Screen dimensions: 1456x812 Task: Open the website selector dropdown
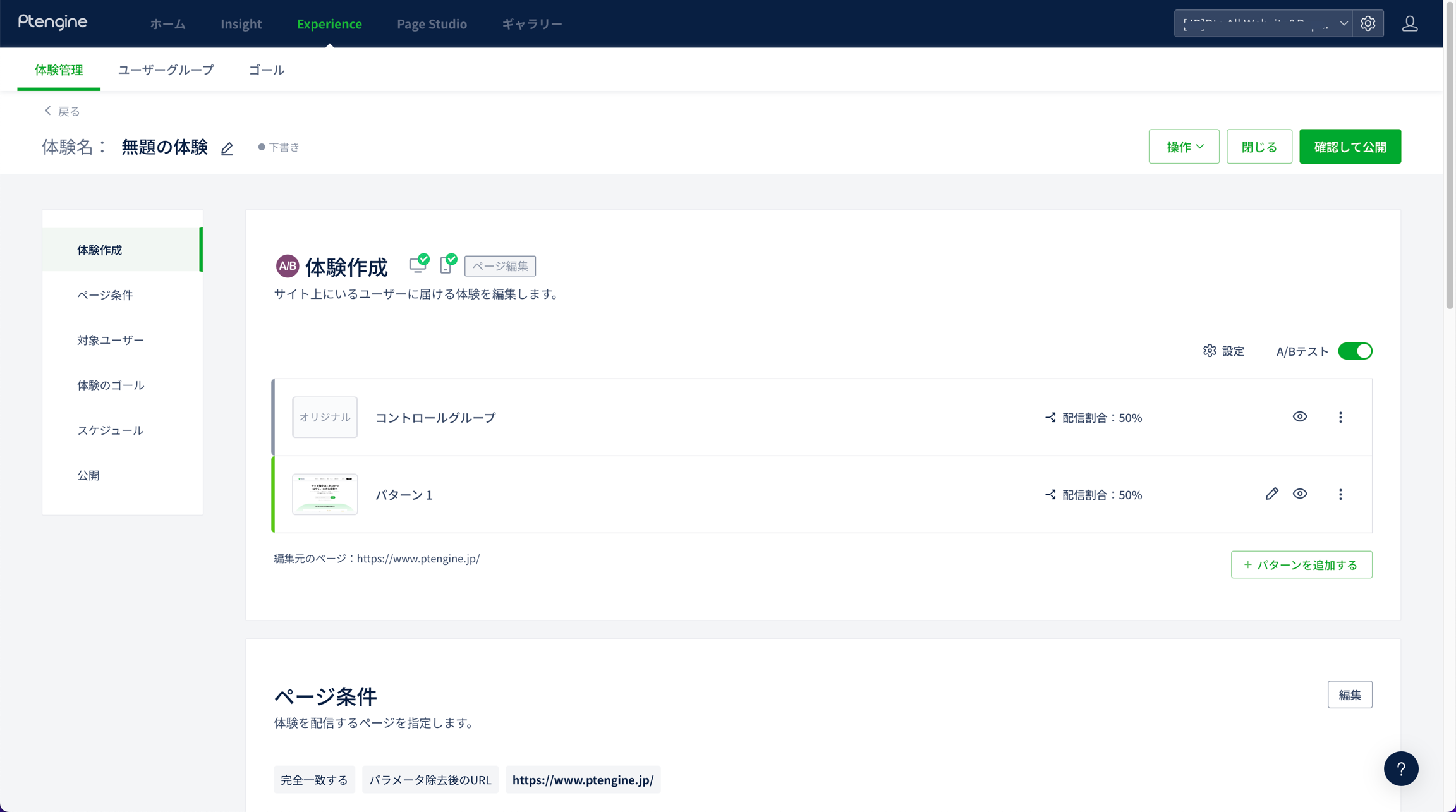click(1263, 23)
